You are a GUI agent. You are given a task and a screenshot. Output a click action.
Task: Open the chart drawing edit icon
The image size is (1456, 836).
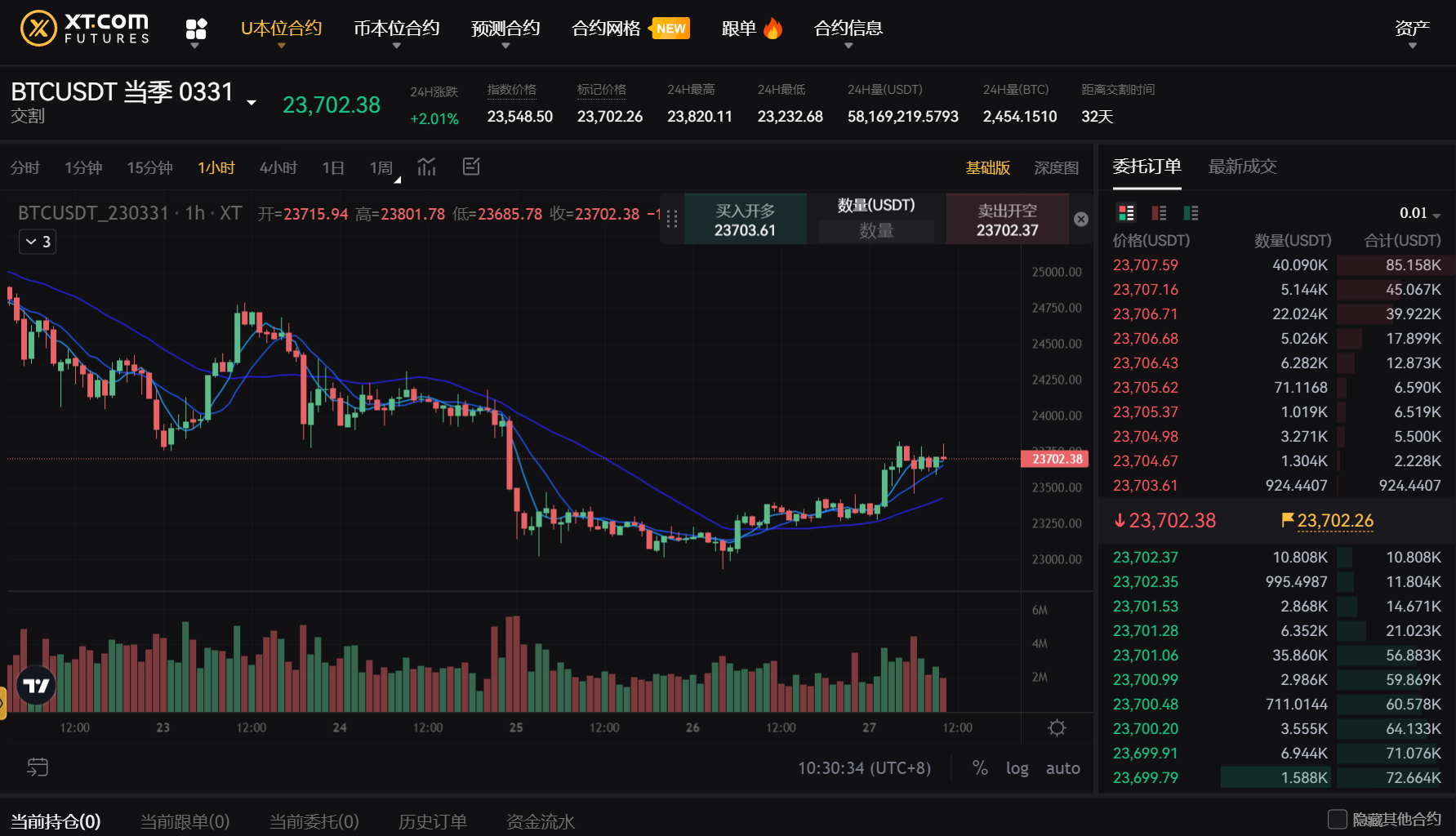point(471,167)
